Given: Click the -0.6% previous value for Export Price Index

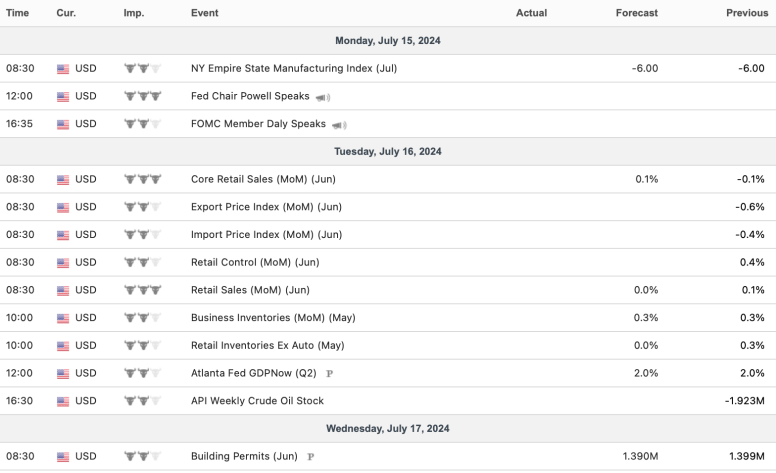Looking at the screenshot, I should [750, 207].
